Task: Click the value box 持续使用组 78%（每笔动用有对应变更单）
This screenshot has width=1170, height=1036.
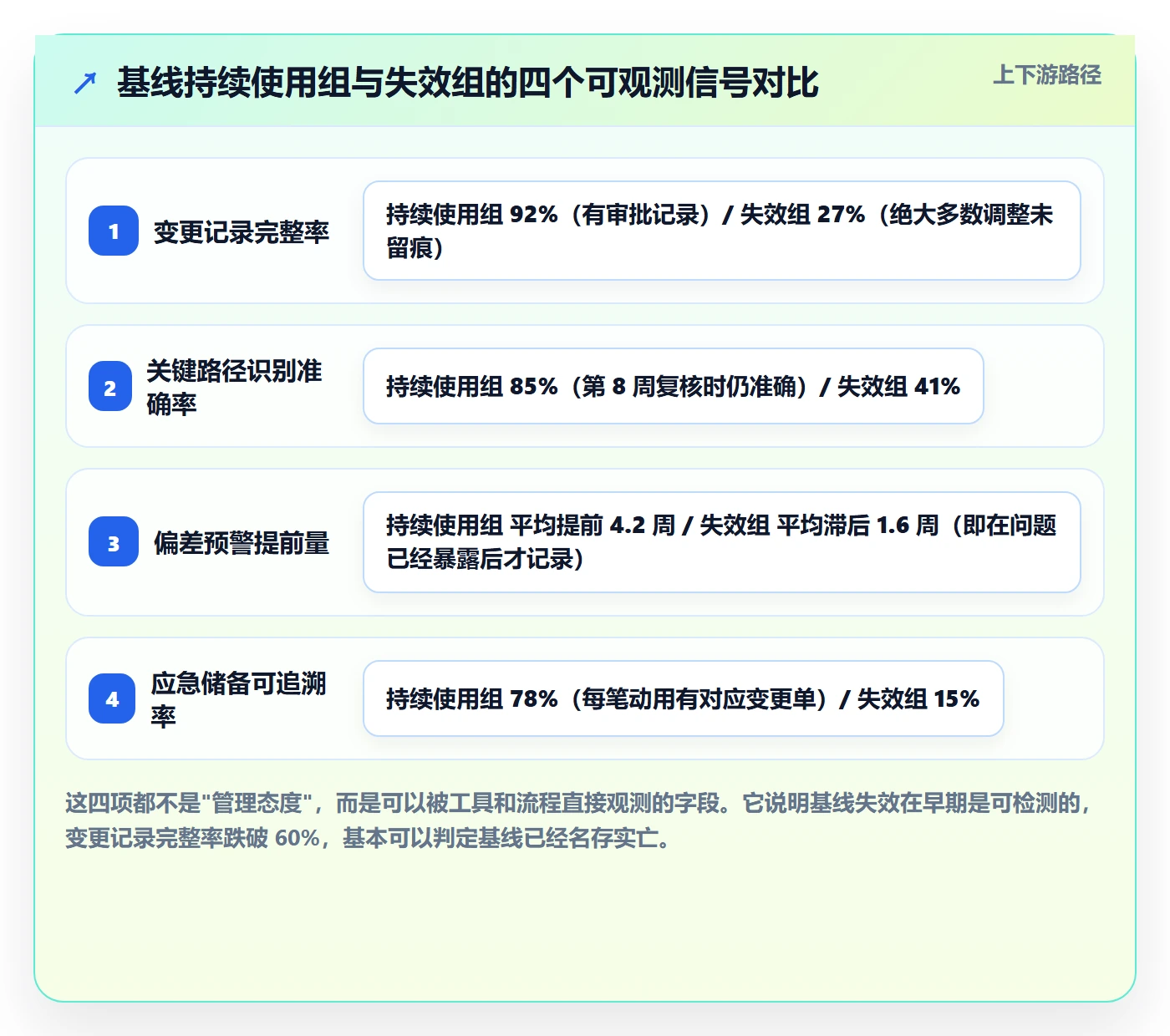Action: point(684,698)
